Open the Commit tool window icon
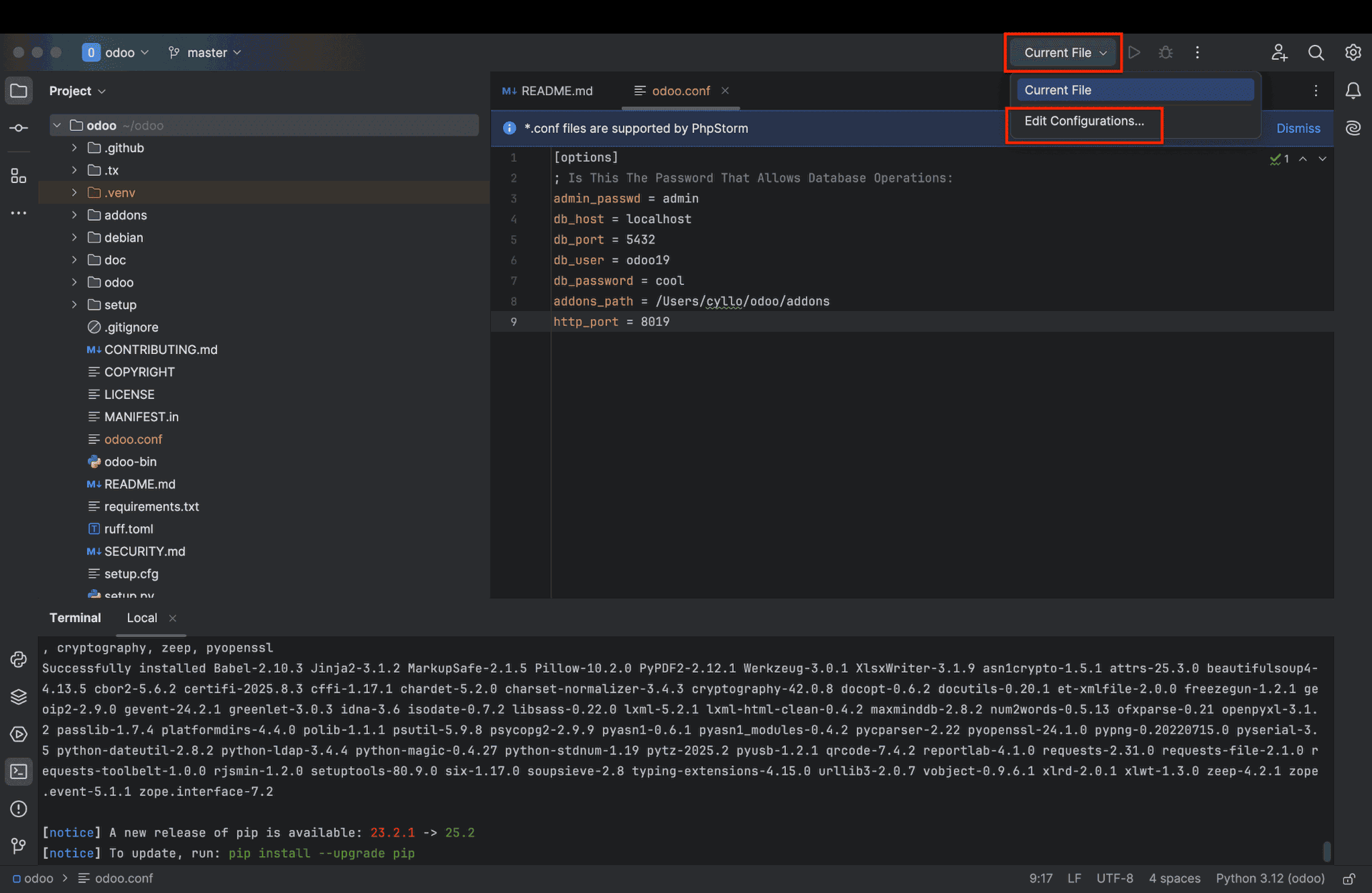The height and width of the screenshot is (893, 1372). (19, 128)
